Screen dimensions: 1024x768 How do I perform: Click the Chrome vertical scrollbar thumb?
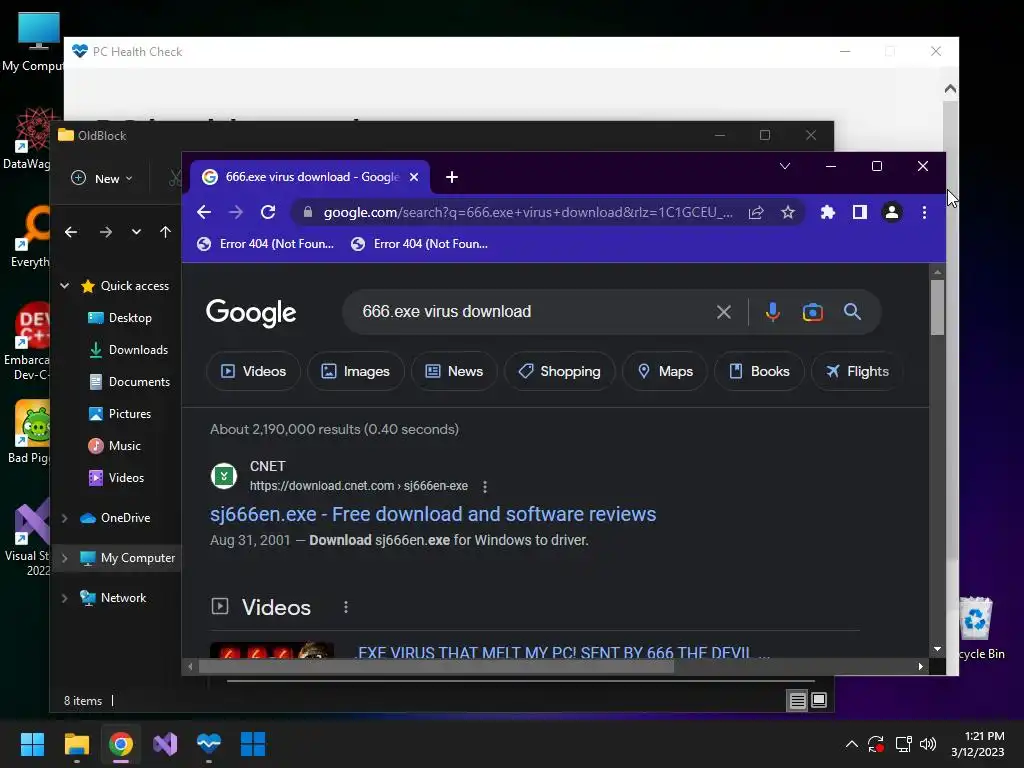coord(937,308)
